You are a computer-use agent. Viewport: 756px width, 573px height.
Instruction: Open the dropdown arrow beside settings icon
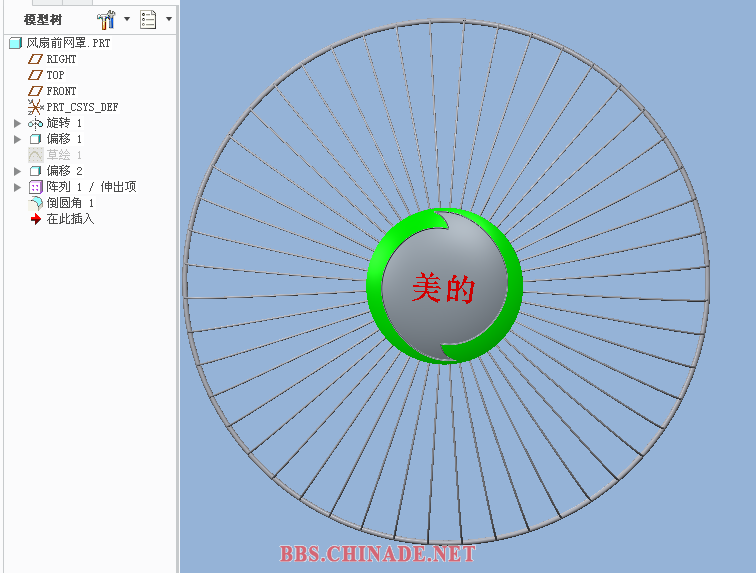point(127,19)
